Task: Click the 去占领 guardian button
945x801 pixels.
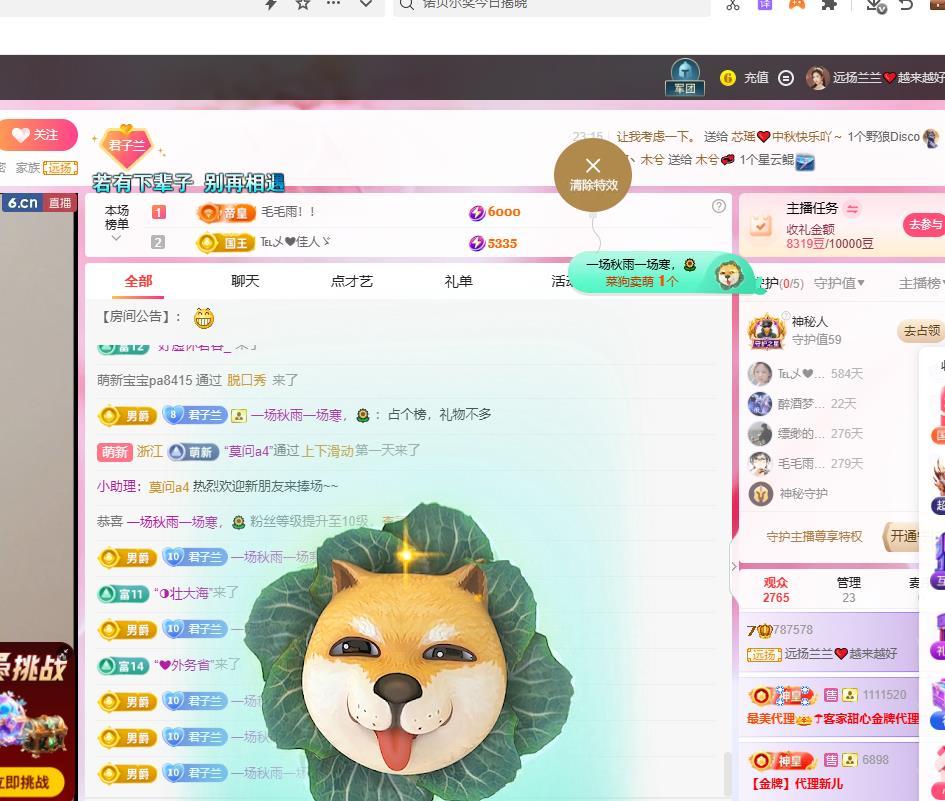Action: (919, 331)
